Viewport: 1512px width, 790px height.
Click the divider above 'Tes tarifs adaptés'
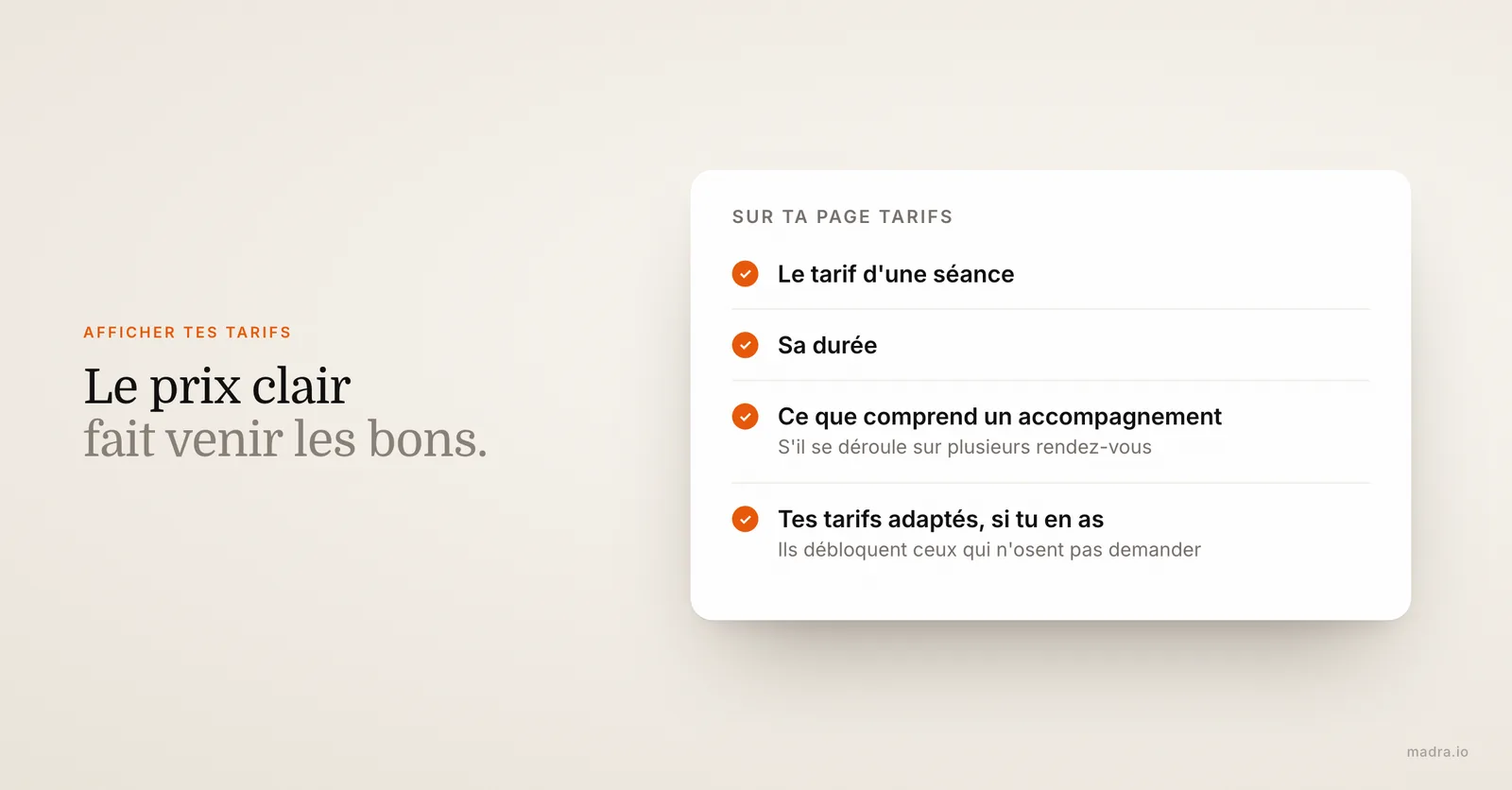click(1050, 483)
